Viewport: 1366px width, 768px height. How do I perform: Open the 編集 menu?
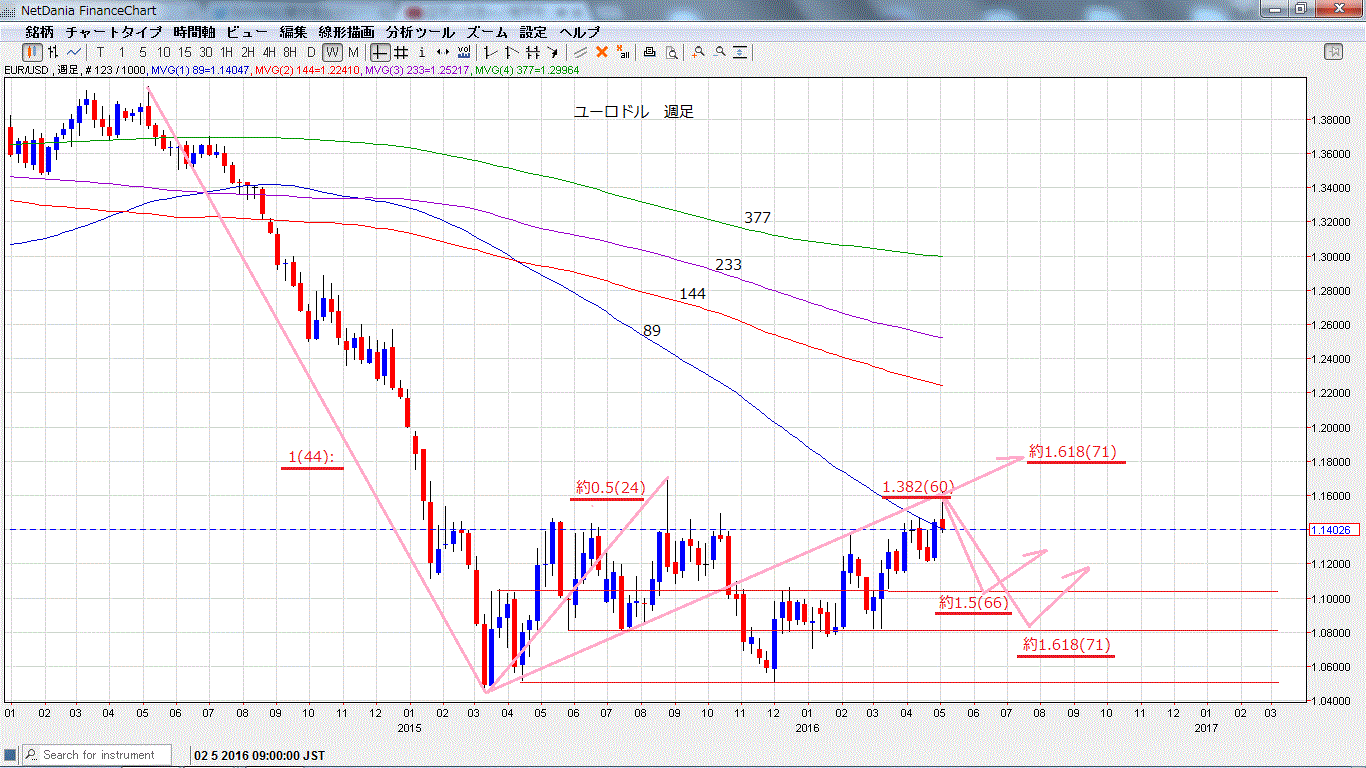point(293,32)
